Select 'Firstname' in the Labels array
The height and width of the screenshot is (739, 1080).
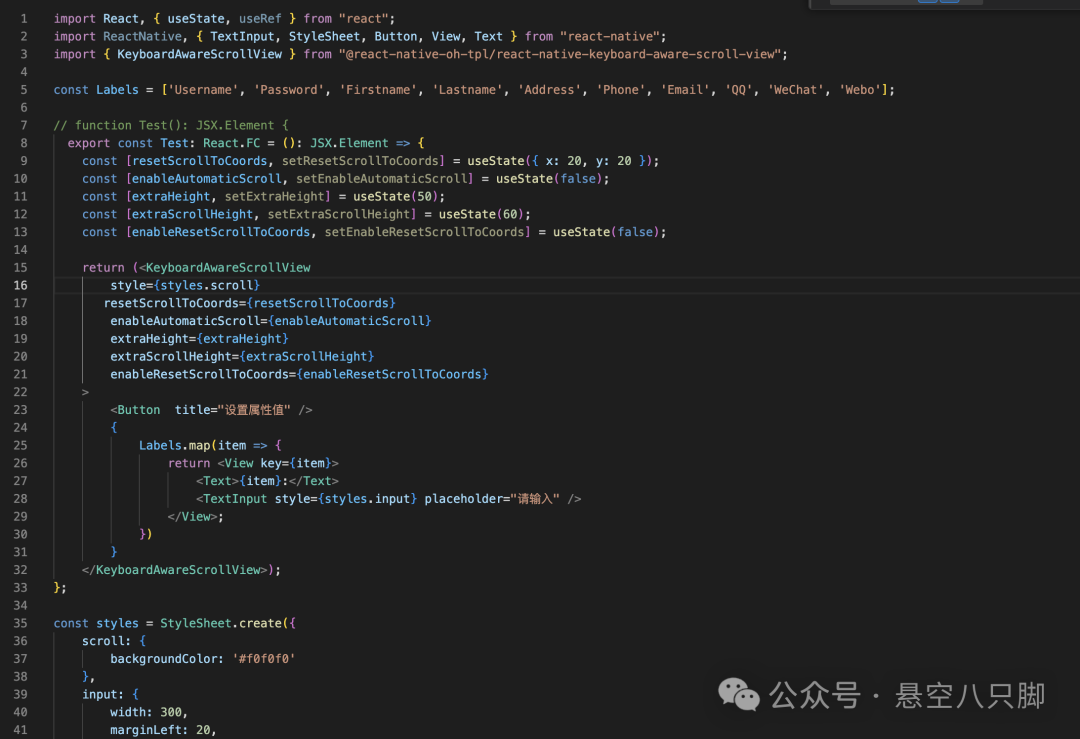(378, 90)
